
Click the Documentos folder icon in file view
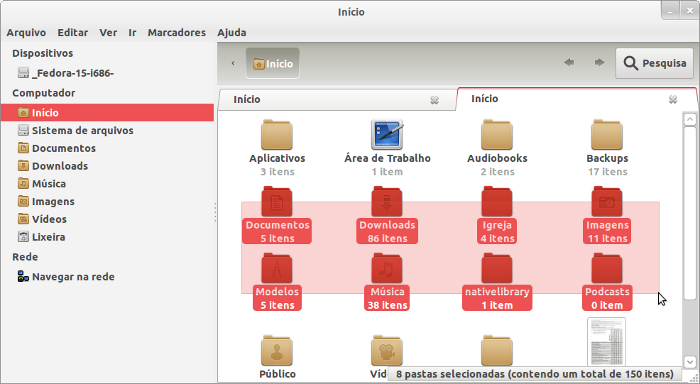pos(277,201)
